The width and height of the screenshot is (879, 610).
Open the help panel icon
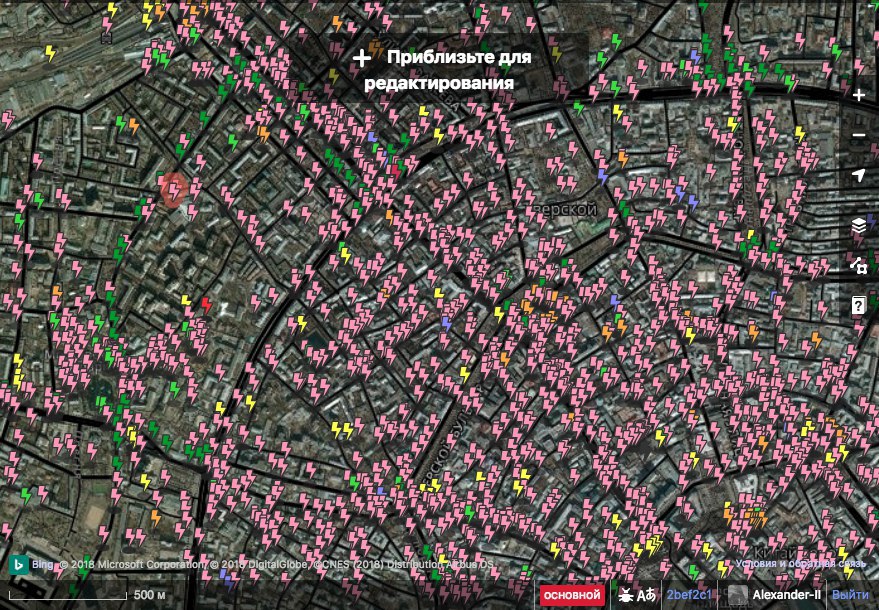tap(858, 306)
